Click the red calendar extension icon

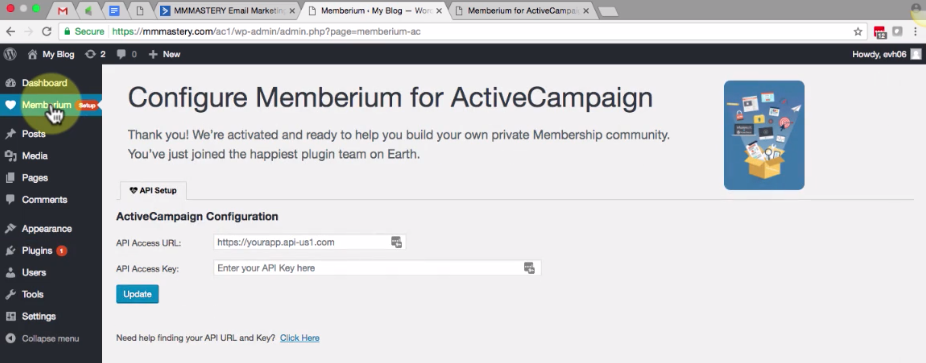point(880,32)
